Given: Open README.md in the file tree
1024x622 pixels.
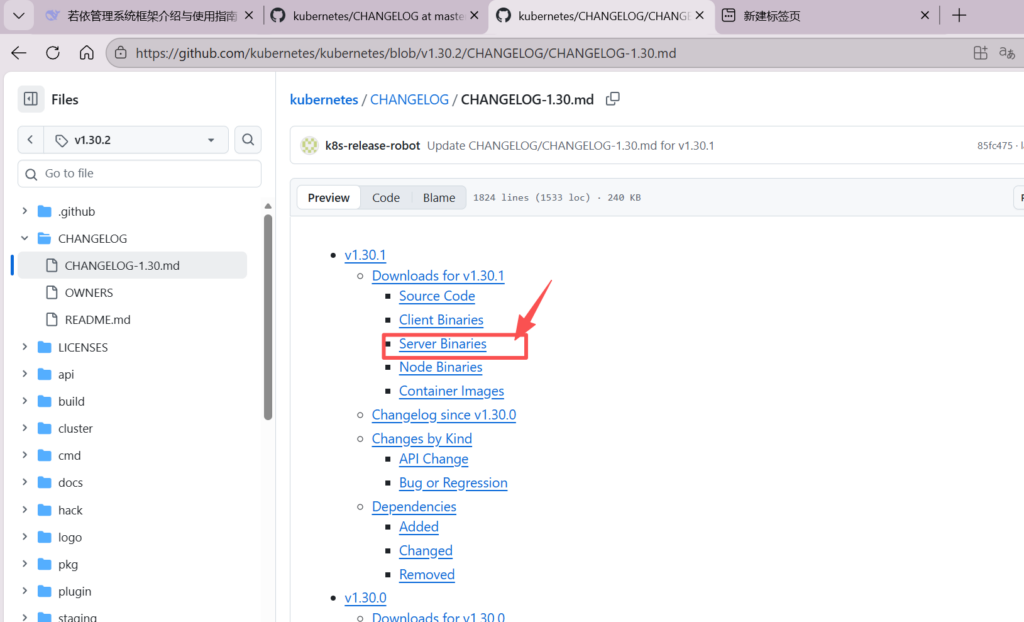Looking at the screenshot, I should point(97,320).
